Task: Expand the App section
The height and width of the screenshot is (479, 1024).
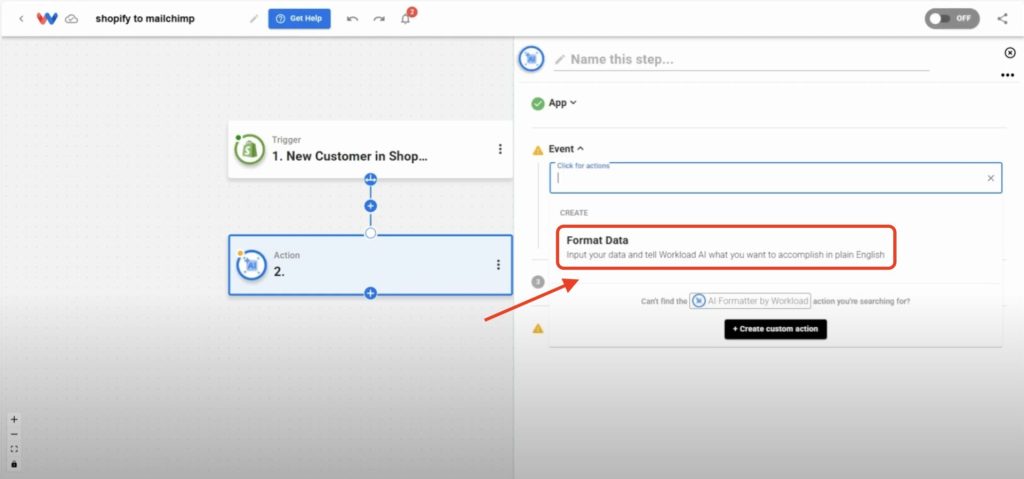Action: click(562, 103)
